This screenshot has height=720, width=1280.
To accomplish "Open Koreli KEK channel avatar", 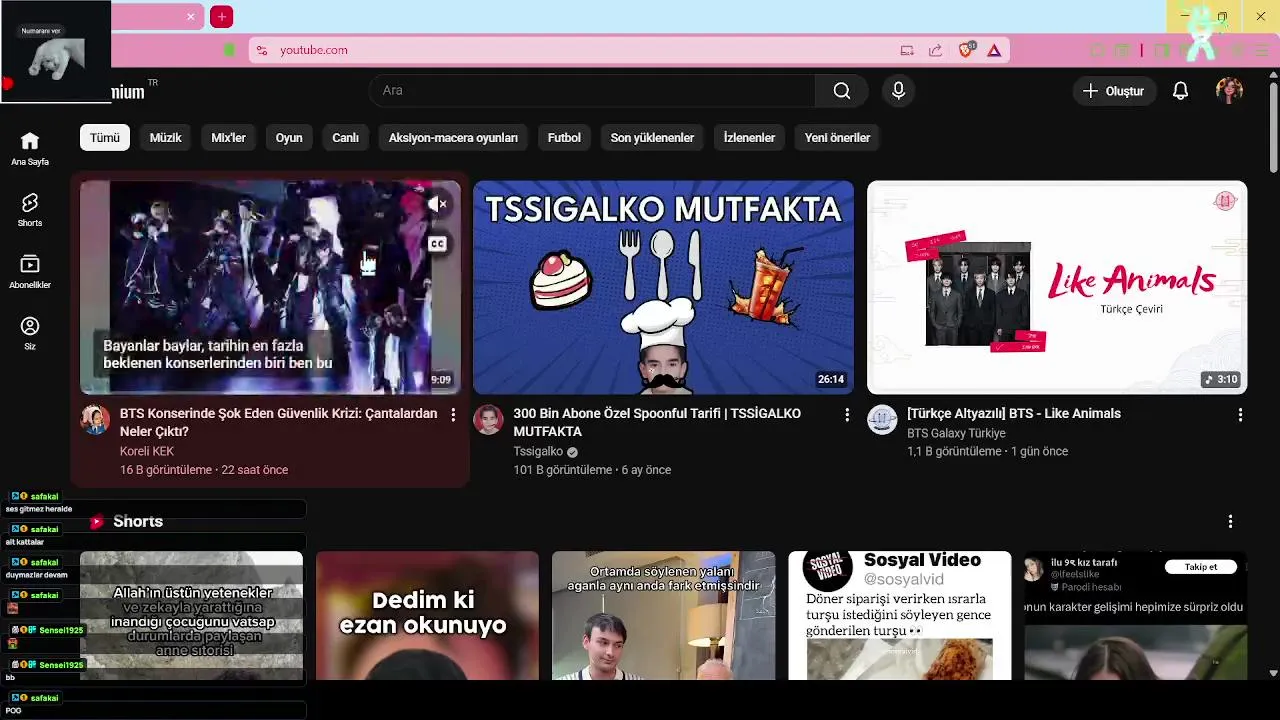I will coord(95,420).
